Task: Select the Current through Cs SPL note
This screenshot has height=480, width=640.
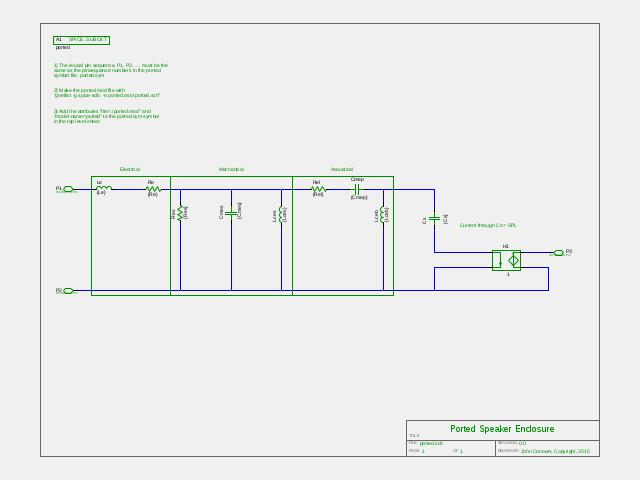Action: [488, 225]
